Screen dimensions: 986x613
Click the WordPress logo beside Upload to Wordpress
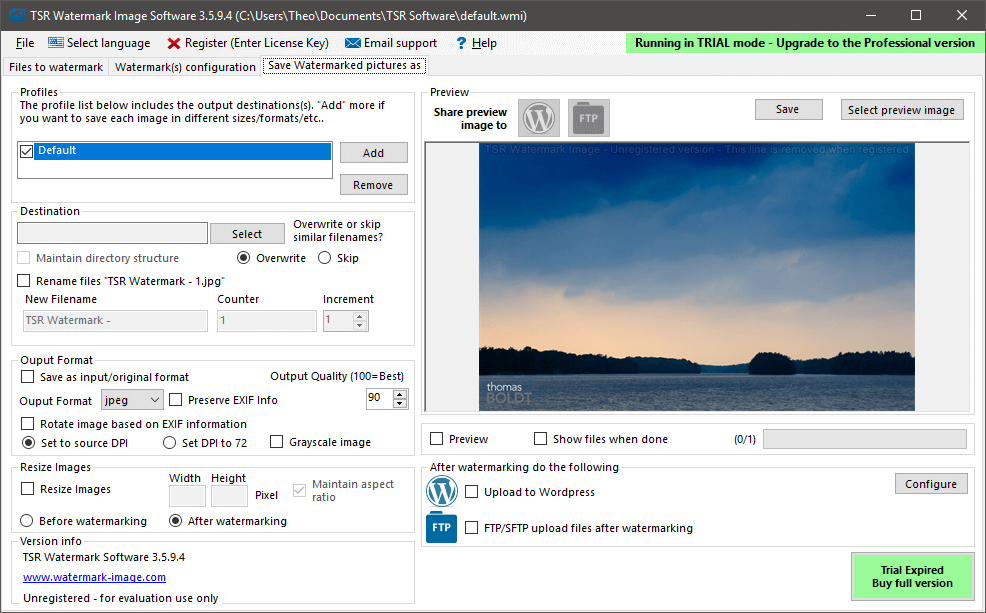441,492
